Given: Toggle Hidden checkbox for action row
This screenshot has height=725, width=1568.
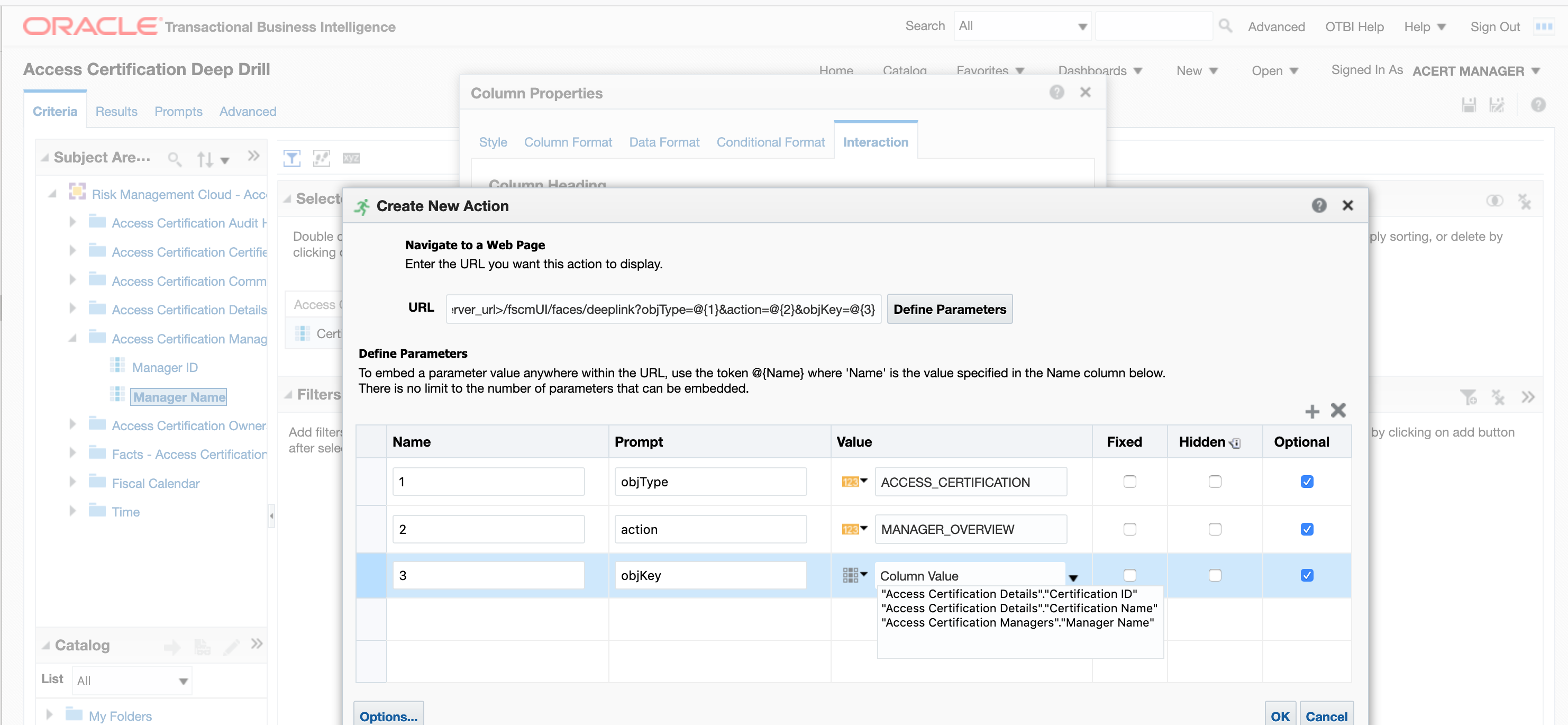Looking at the screenshot, I should 1215,529.
